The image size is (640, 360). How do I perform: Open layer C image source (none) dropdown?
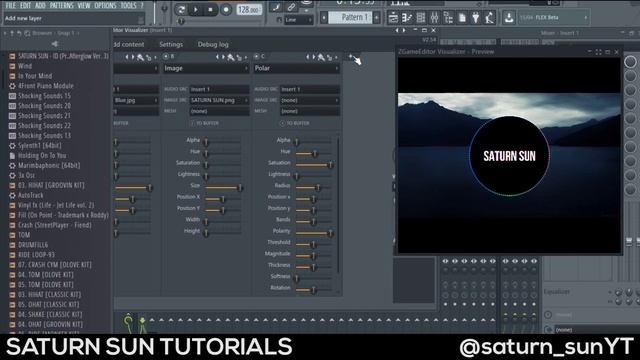pos(310,100)
